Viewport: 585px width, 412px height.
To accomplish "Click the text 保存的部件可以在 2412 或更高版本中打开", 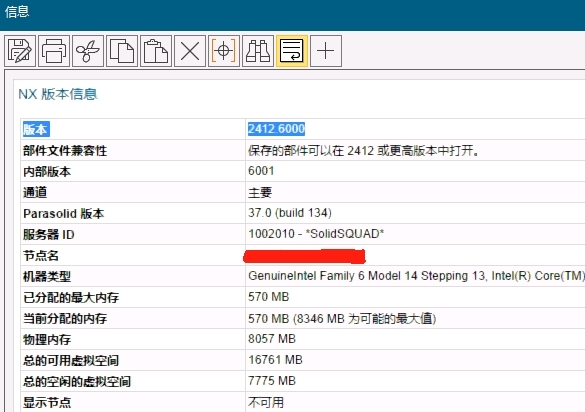I will 363,151.
